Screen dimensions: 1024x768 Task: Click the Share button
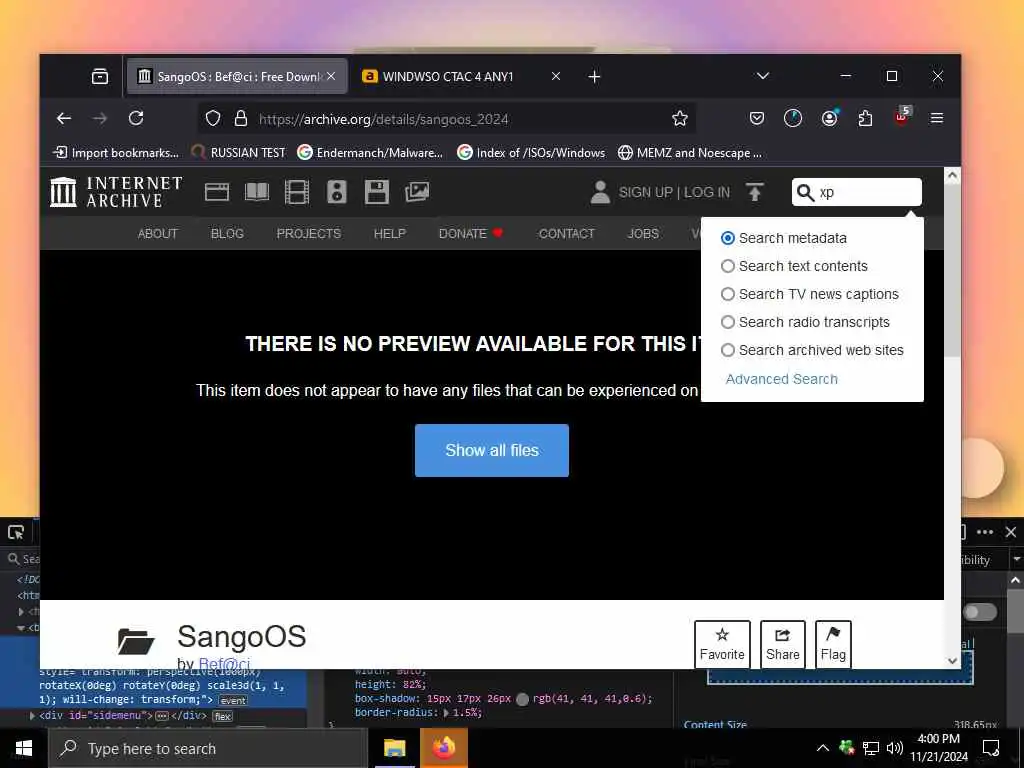(782, 644)
